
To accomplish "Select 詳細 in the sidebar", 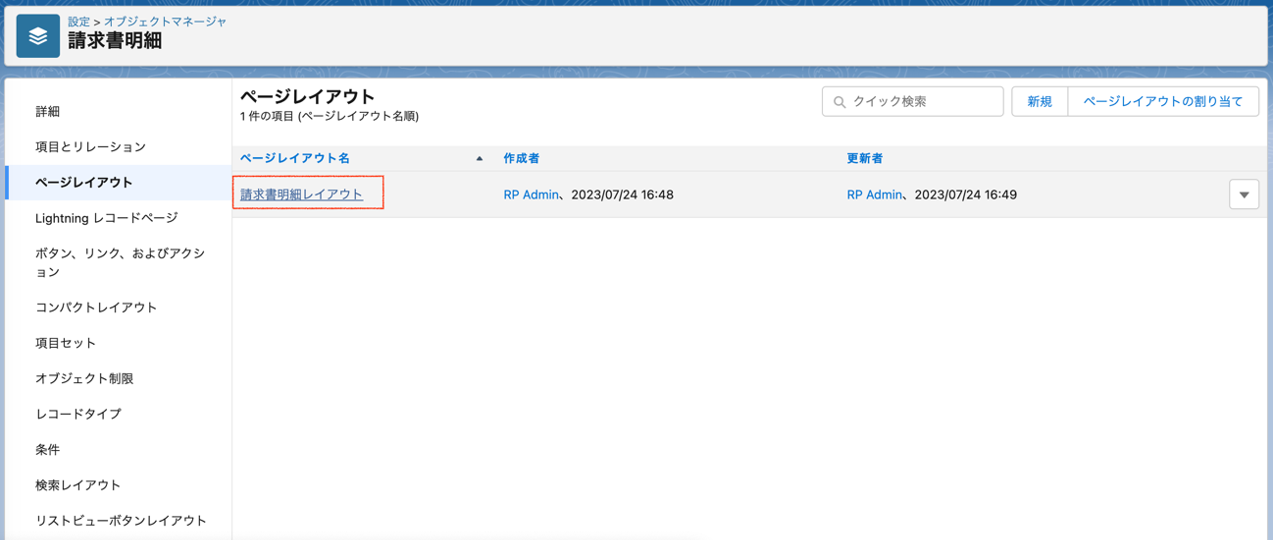I will (x=48, y=111).
